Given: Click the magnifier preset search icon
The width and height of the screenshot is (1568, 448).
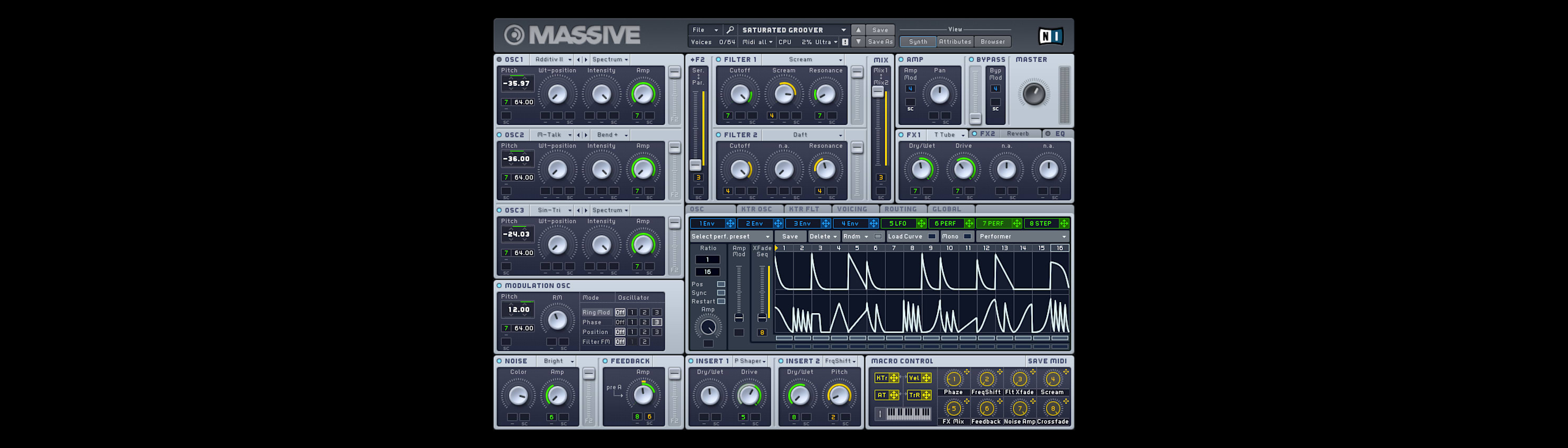Looking at the screenshot, I should [730, 30].
